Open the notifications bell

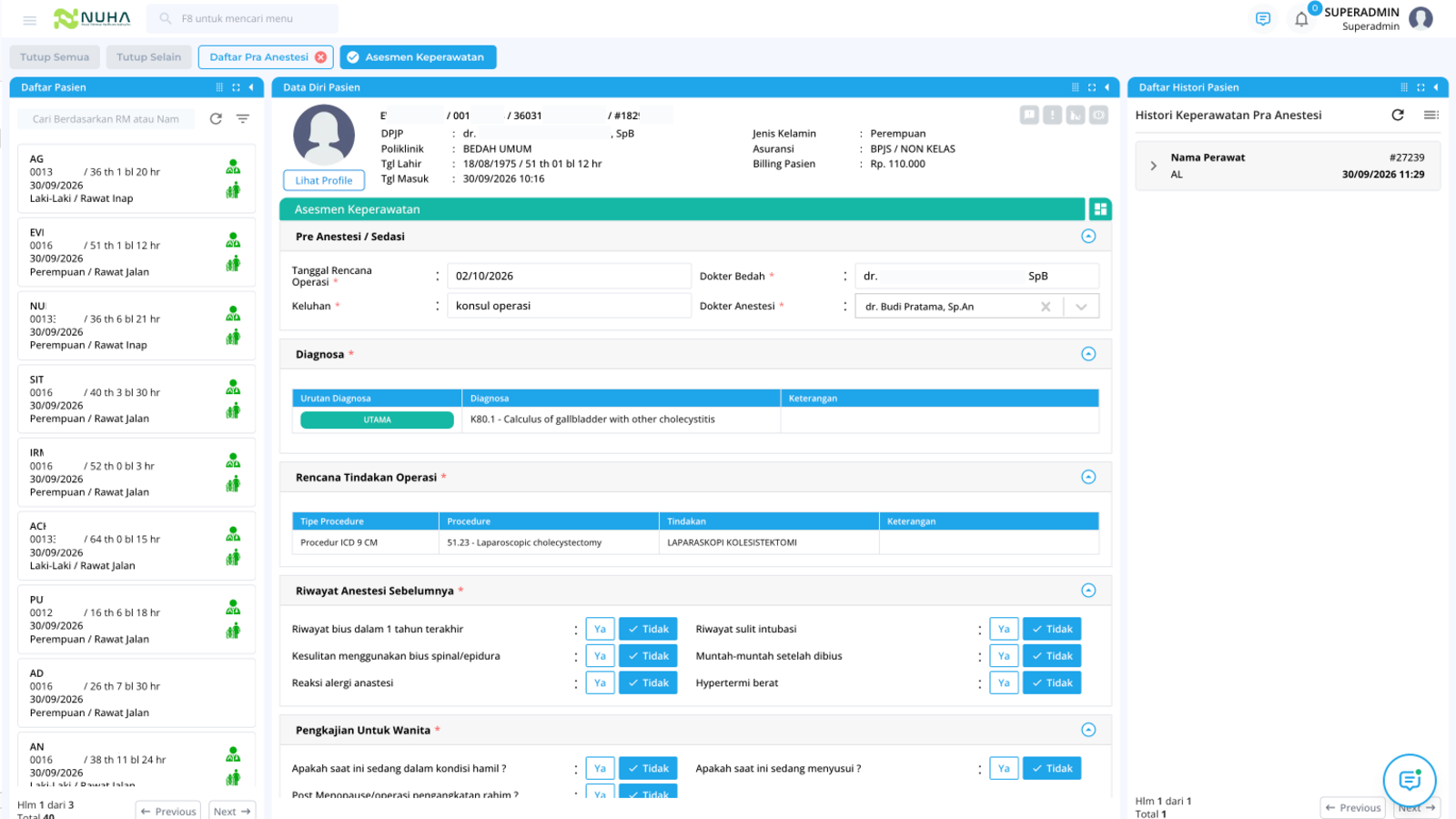point(1301,19)
